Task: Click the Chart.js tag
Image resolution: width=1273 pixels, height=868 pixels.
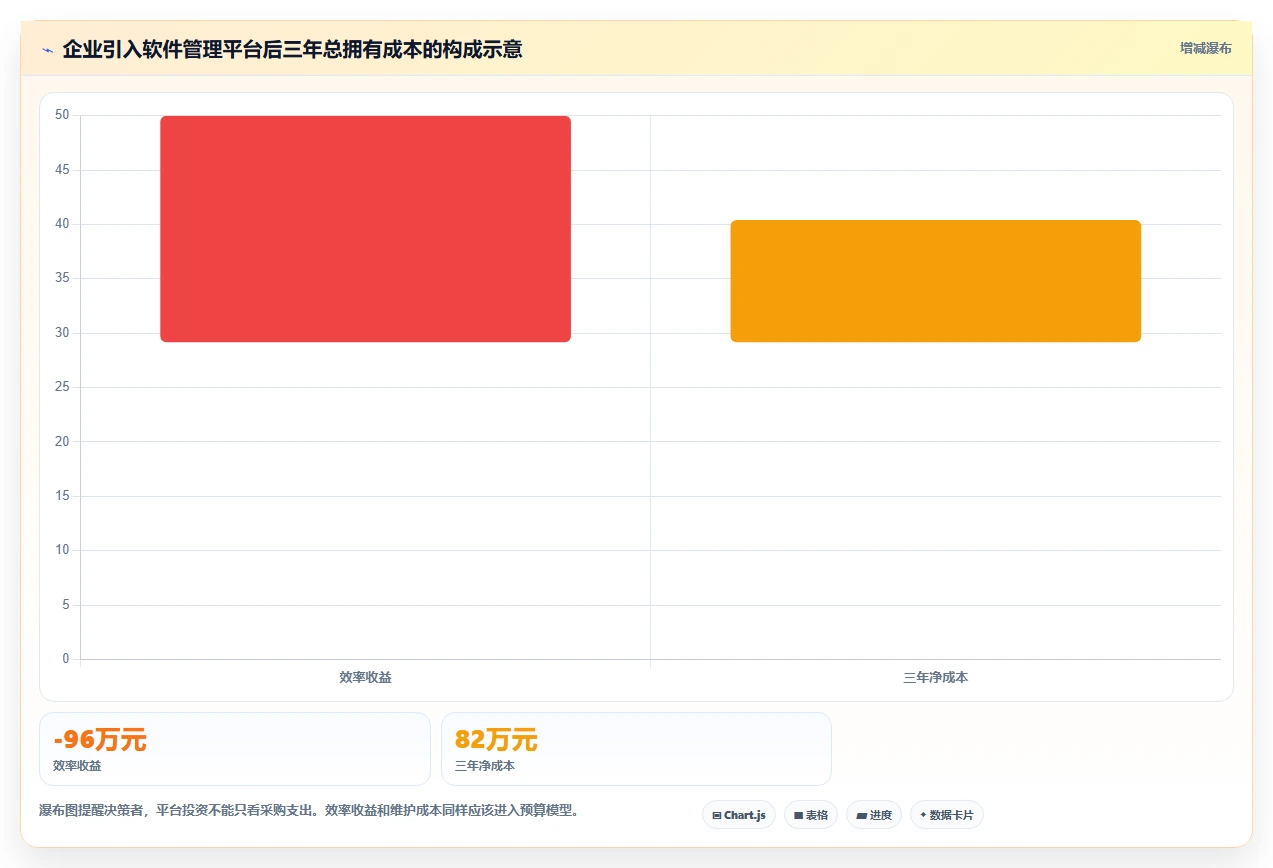Action: coord(738,815)
